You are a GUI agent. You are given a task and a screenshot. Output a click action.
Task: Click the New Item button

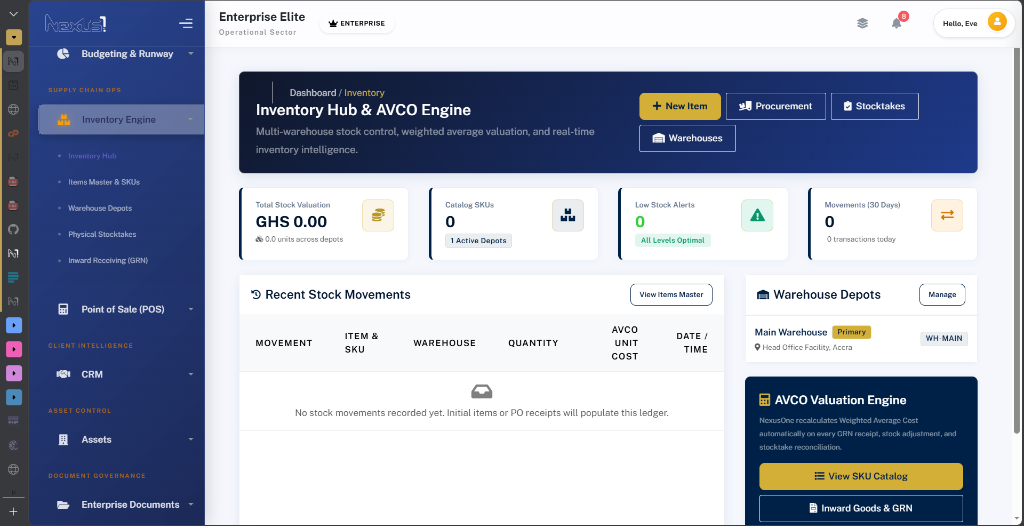680,106
